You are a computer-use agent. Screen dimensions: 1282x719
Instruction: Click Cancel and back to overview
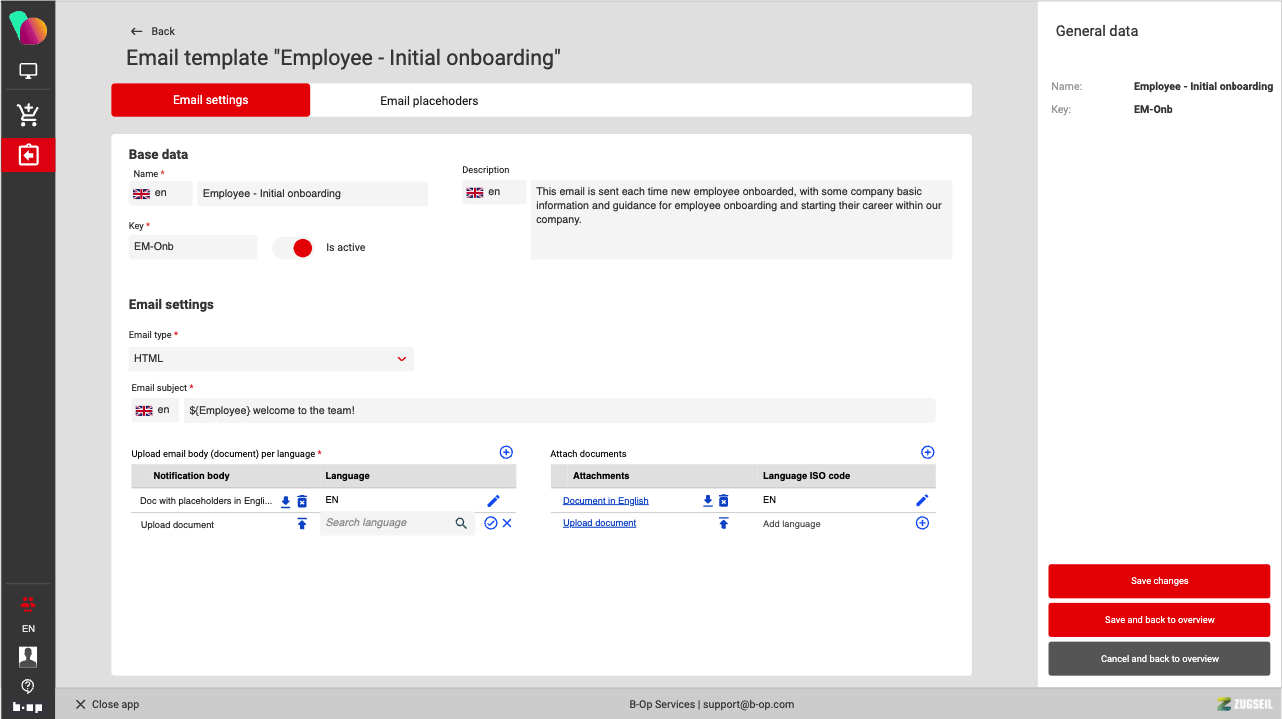click(x=1159, y=659)
